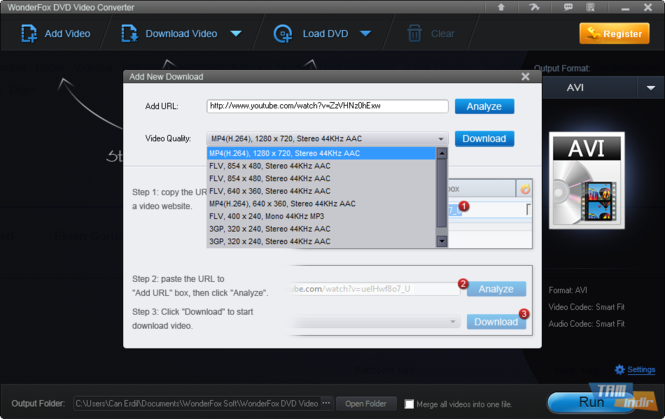665x419 pixels.
Task: Click the Download Video label
Action: pos(181,34)
